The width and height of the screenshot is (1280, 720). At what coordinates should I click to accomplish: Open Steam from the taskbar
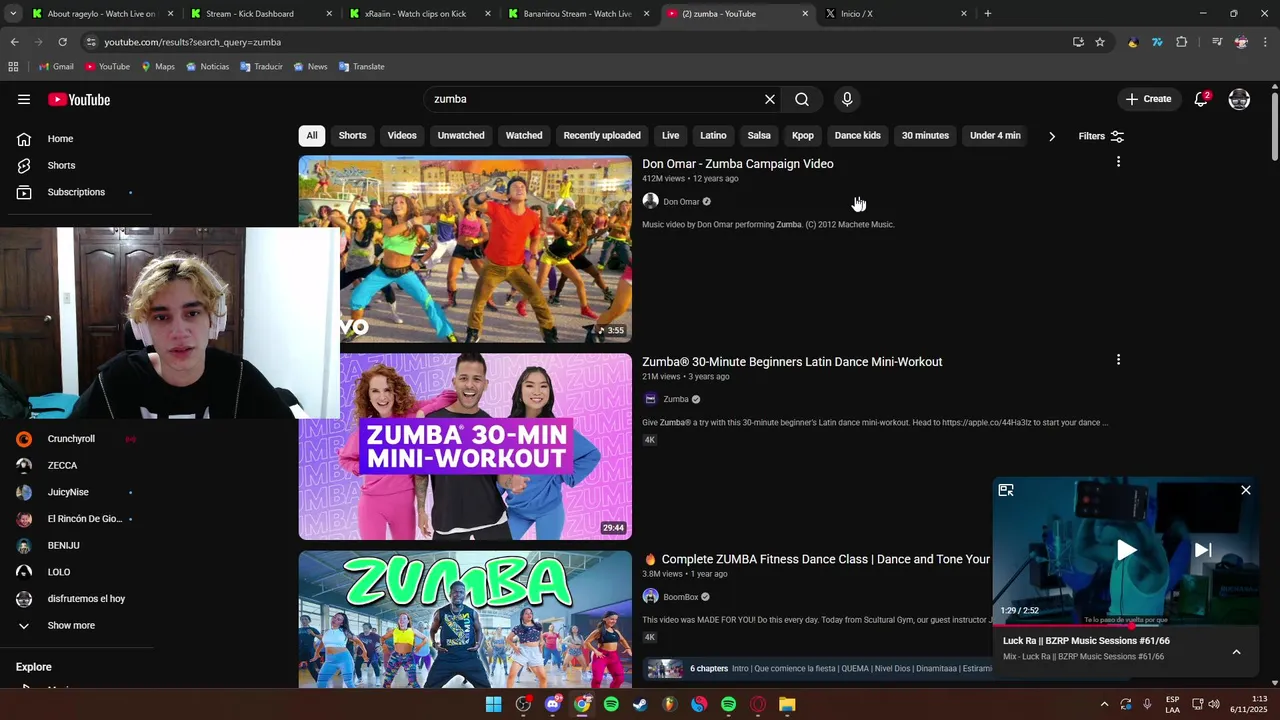pyautogui.click(x=640, y=704)
